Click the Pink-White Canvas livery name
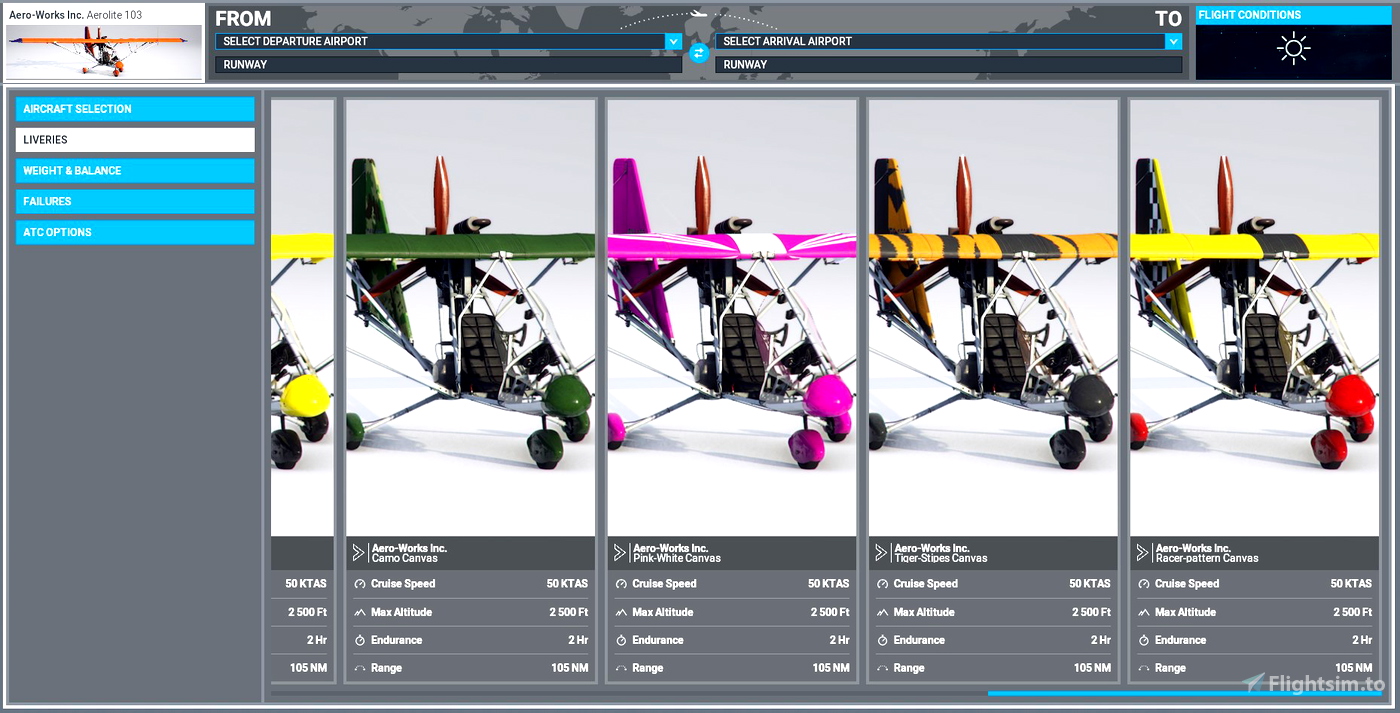This screenshot has height=713, width=1400. pos(677,558)
